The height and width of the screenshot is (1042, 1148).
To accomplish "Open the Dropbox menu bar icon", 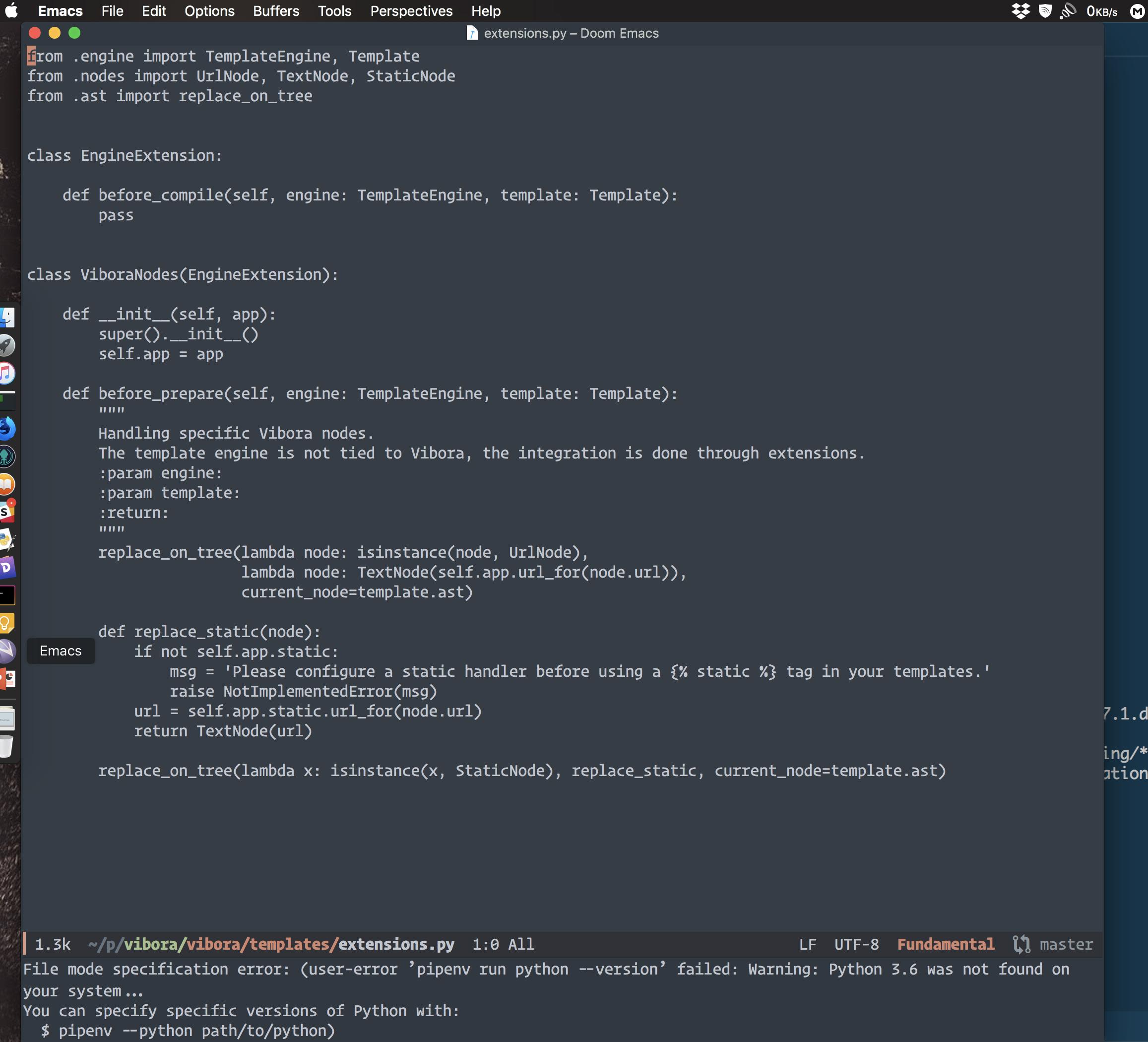I will click(x=1021, y=11).
